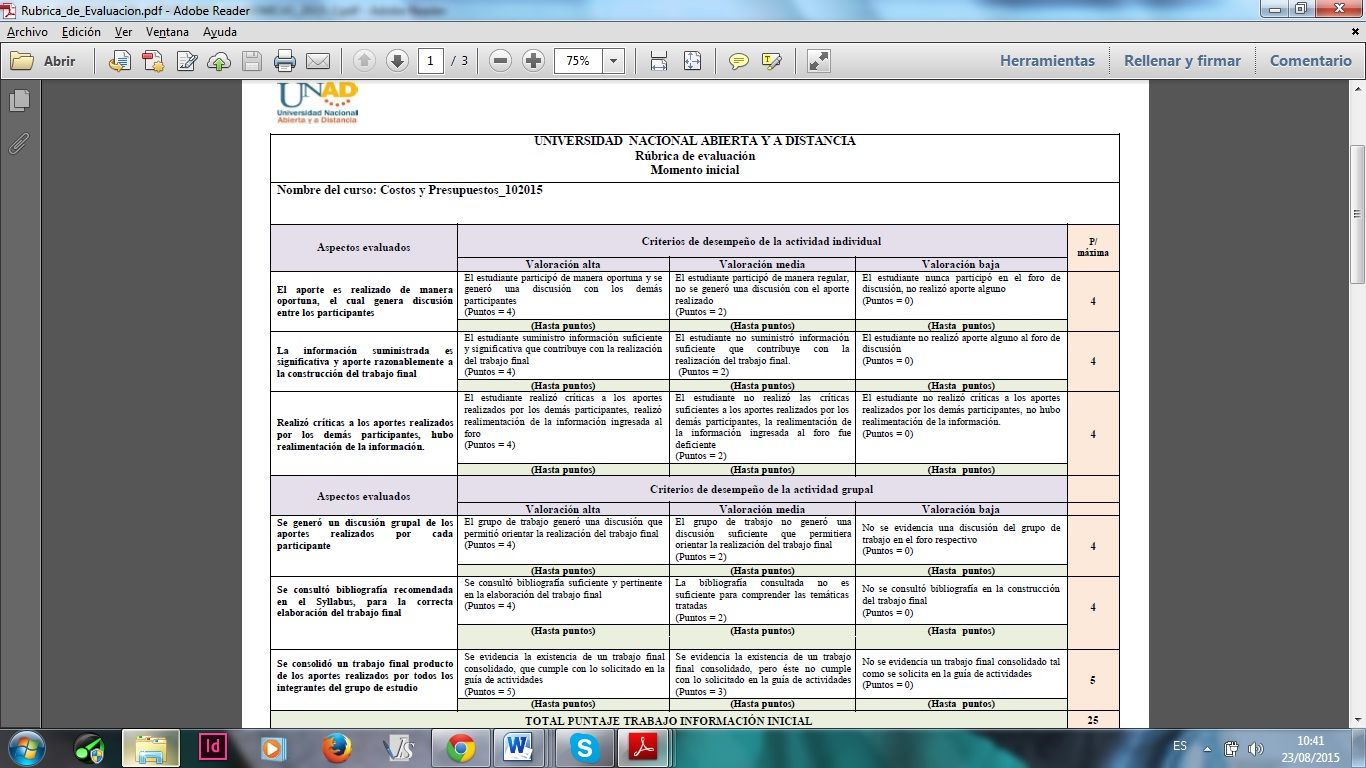Open the zoom percentage dropdown
Viewport: 1366px width, 768px height.
pos(613,61)
